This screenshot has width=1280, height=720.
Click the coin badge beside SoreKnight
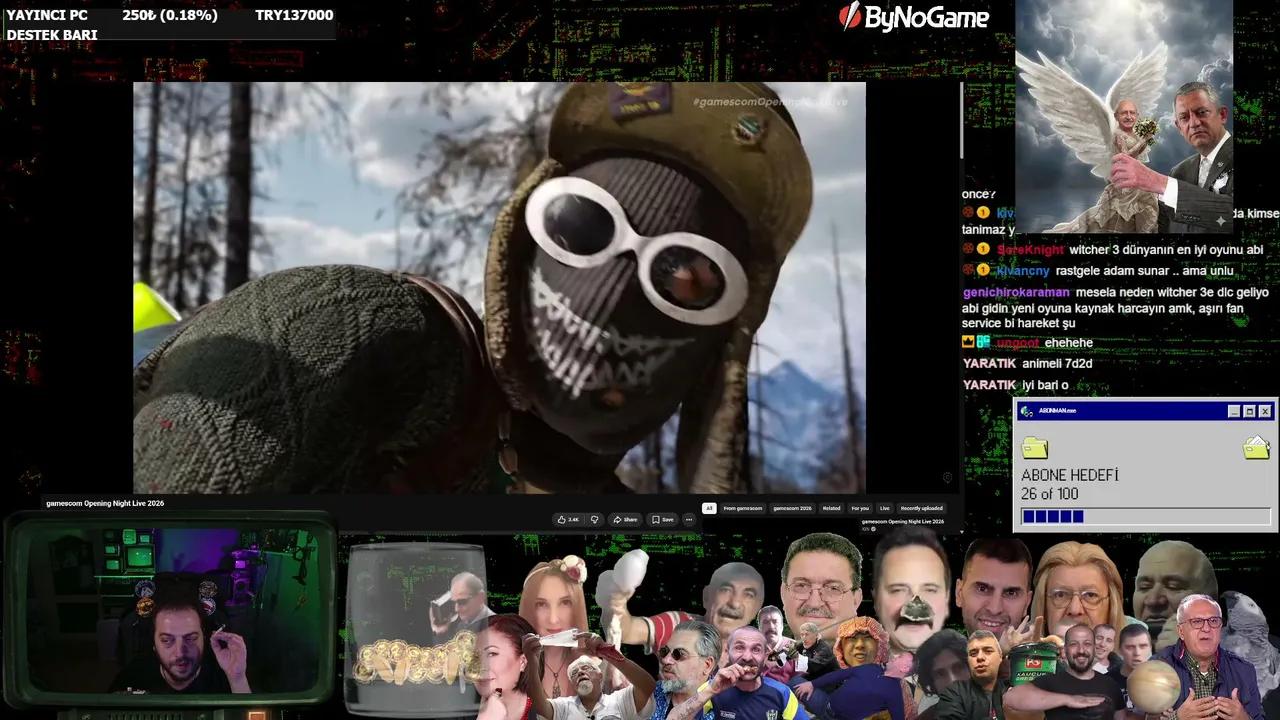point(984,249)
